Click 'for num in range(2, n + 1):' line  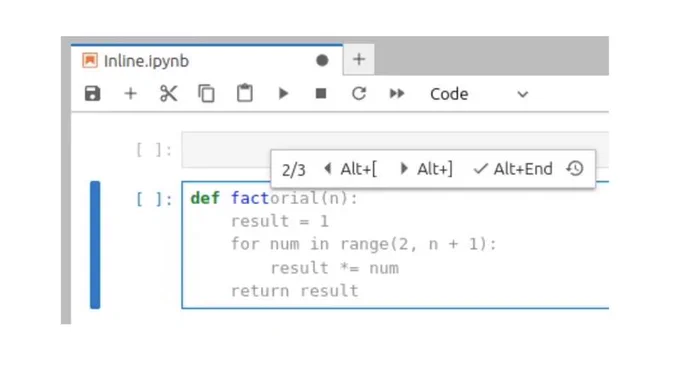pyautogui.click(x=363, y=244)
